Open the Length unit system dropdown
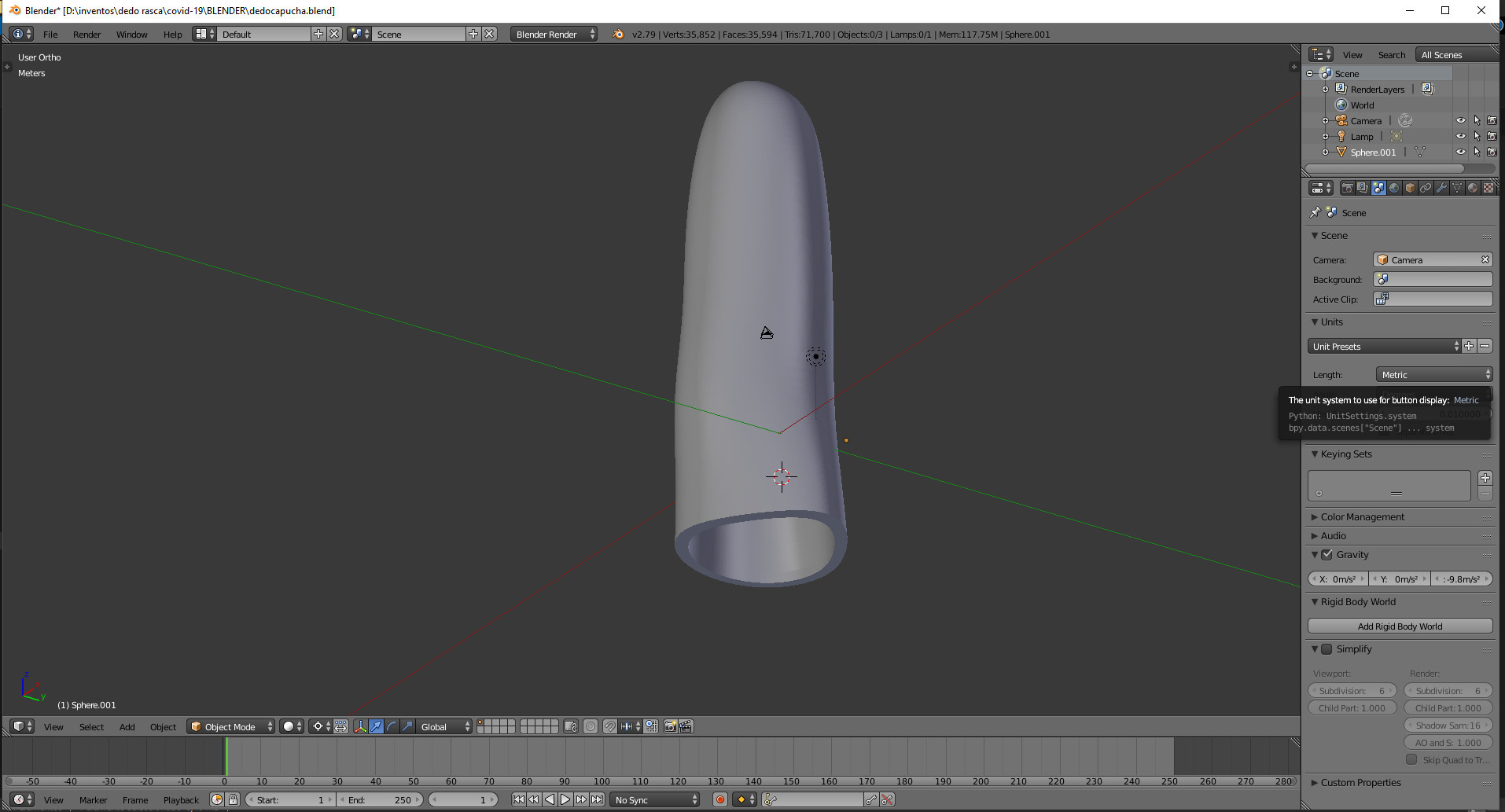Viewport: 1505px width, 812px height. [1434, 374]
